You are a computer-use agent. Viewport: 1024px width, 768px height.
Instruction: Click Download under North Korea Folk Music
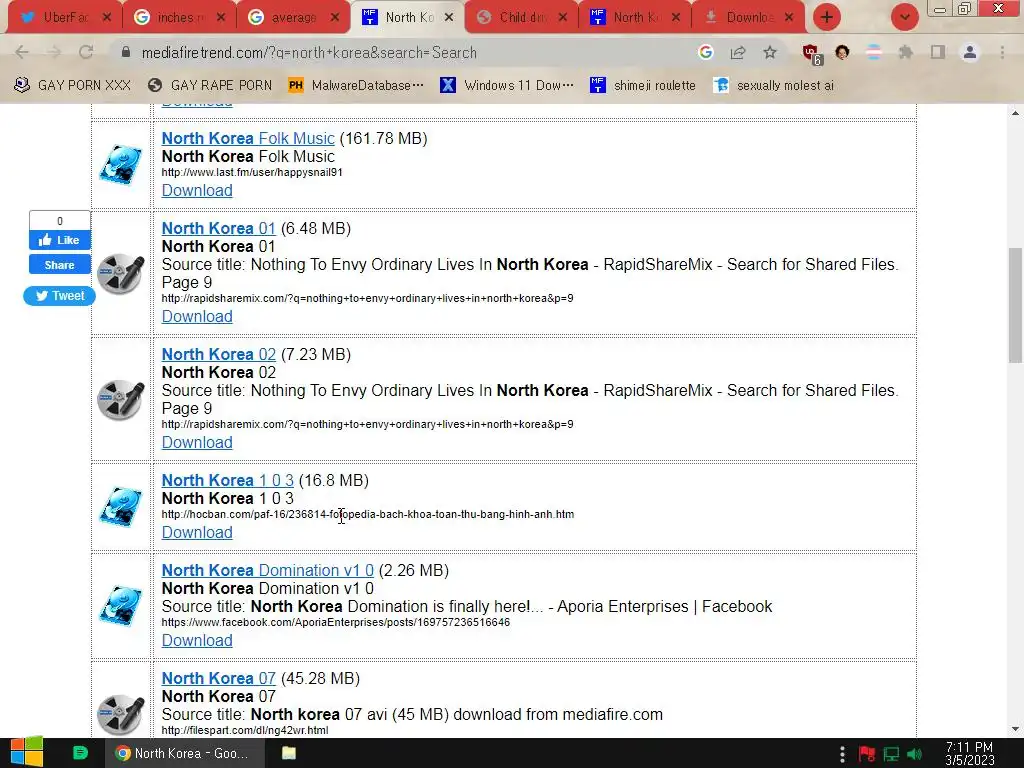[x=197, y=190]
